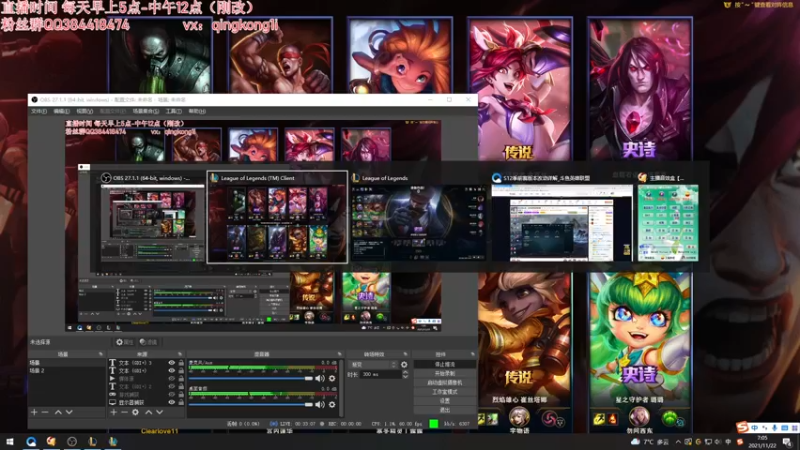The height and width of the screenshot is (450, 800).
Task: Open desktop audio settings gear
Action: (332, 405)
